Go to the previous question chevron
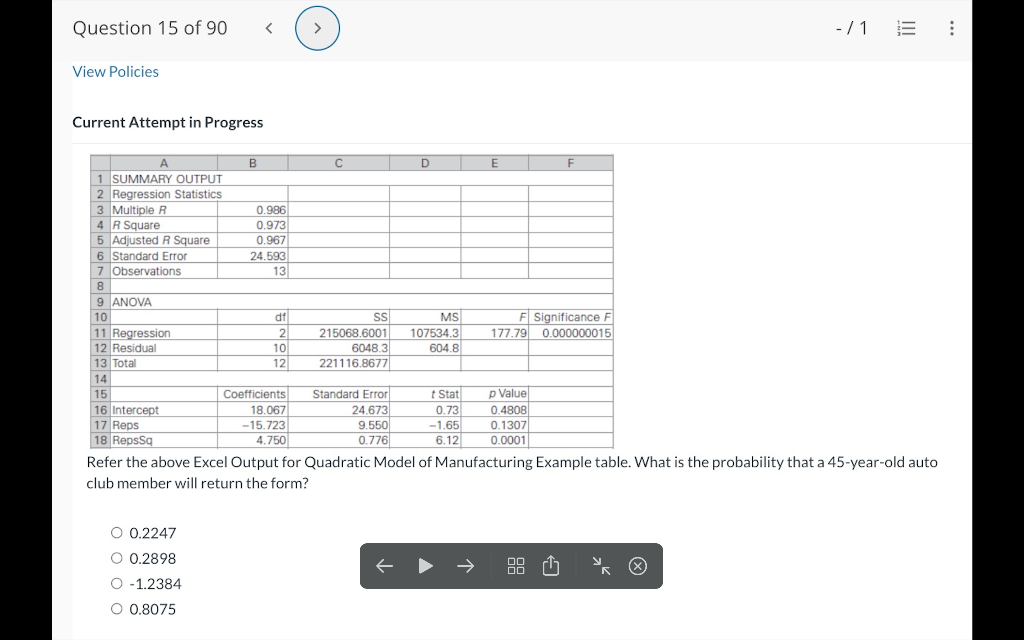Viewport: 1024px width, 640px height. click(x=268, y=28)
